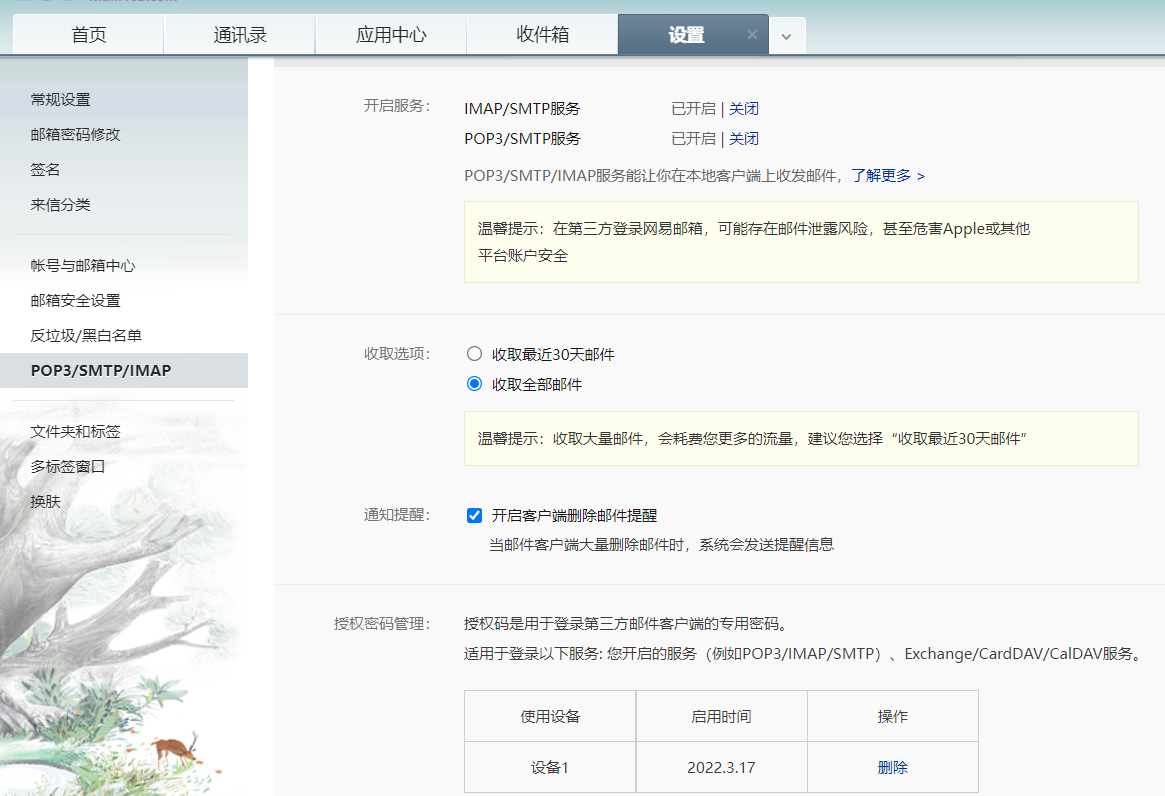Close the 设置 tab with the x icon
The image size is (1165, 796).
pyautogui.click(x=752, y=35)
